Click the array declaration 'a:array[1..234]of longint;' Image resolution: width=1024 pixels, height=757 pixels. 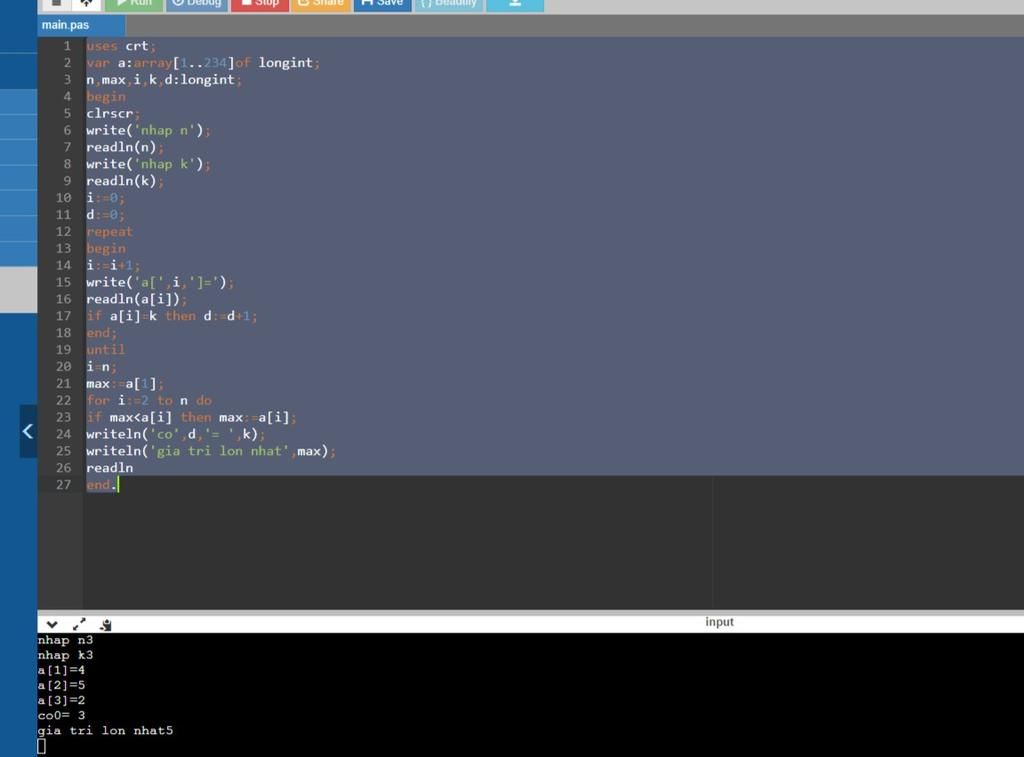click(x=219, y=63)
